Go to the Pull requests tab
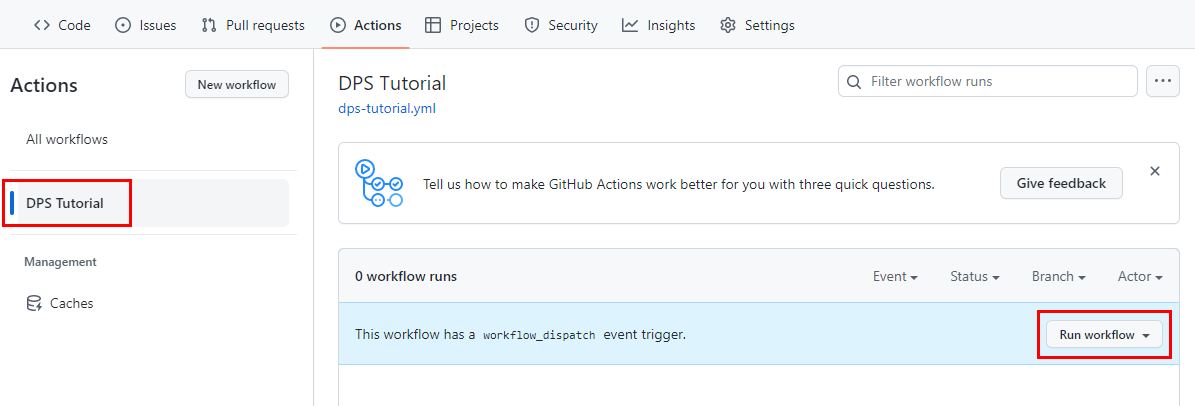This screenshot has height=406, width=1195. (x=252, y=25)
